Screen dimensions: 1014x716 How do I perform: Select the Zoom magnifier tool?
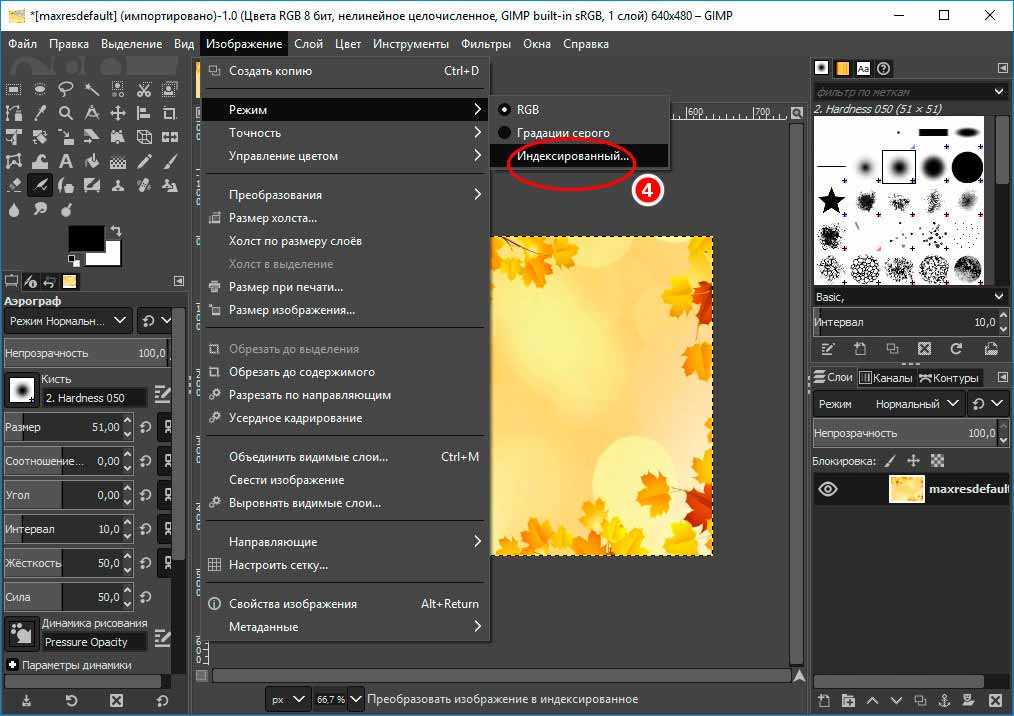click(66, 113)
